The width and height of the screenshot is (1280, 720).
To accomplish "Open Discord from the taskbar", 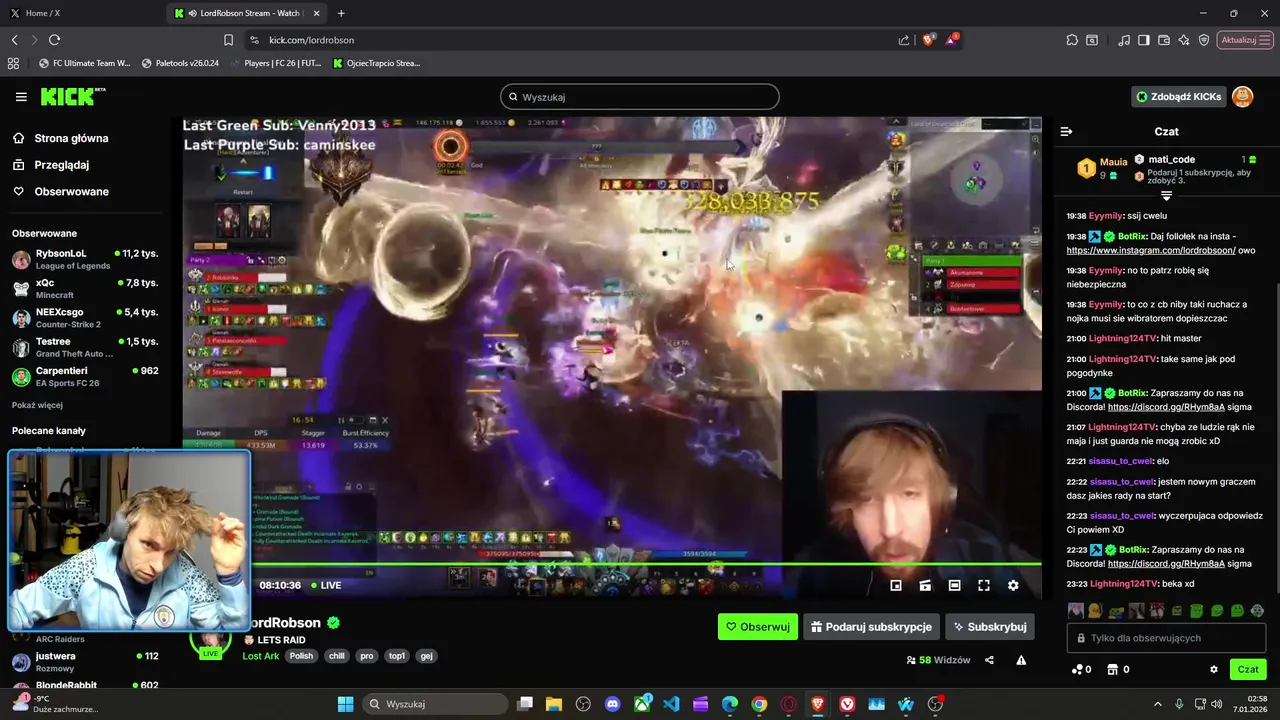I will tap(612, 704).
